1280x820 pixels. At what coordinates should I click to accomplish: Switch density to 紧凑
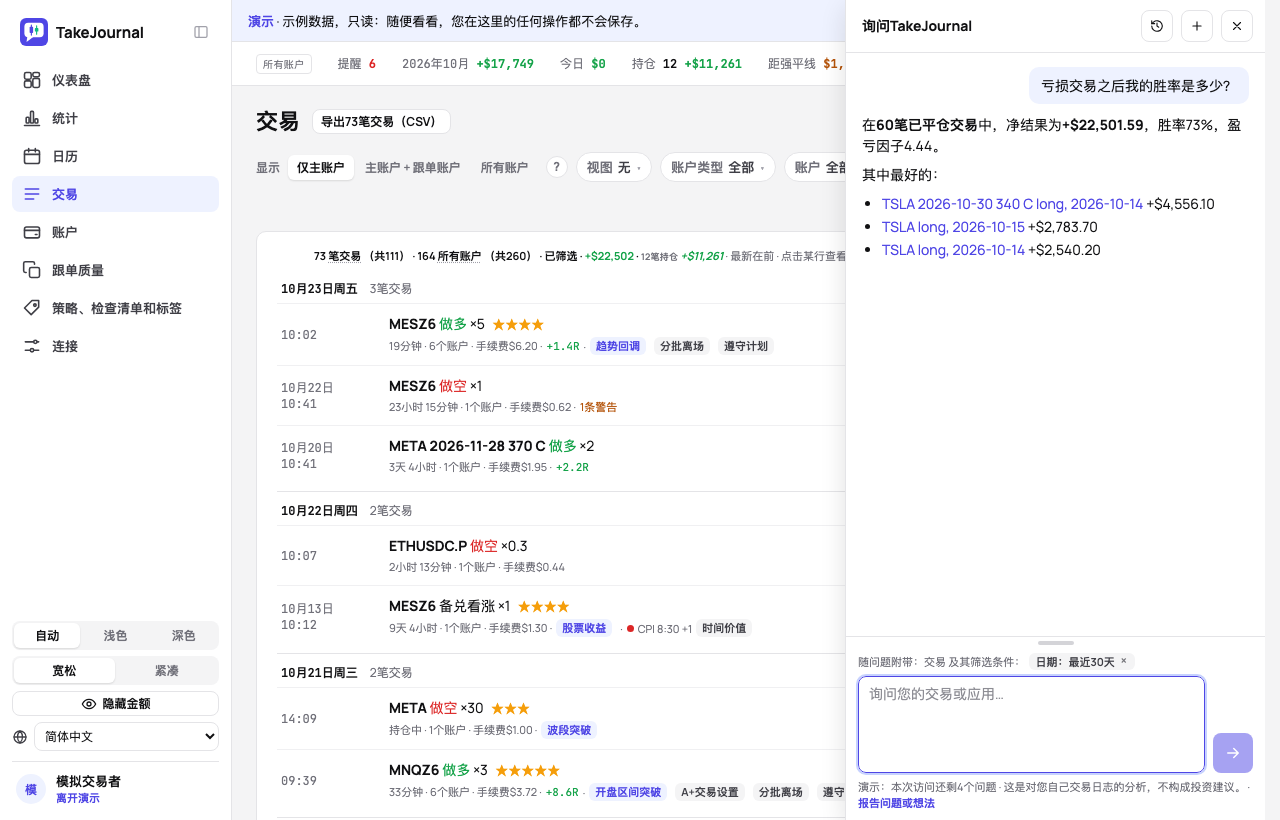coord(167,670)
